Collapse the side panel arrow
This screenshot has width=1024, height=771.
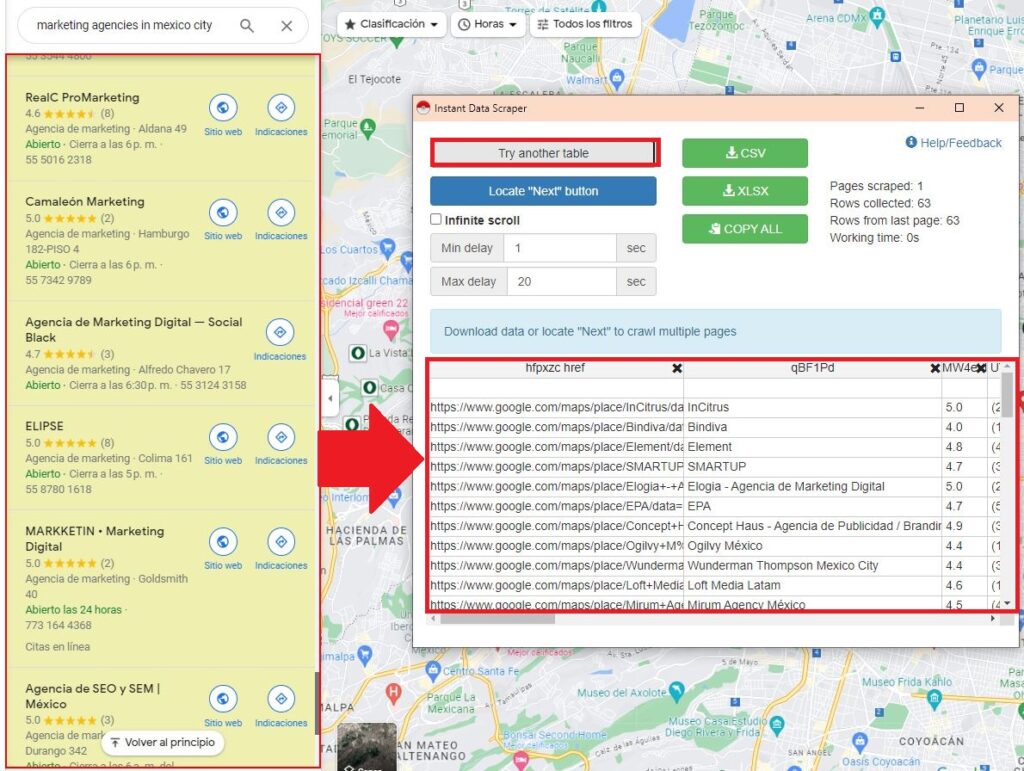tap(330, 398)
